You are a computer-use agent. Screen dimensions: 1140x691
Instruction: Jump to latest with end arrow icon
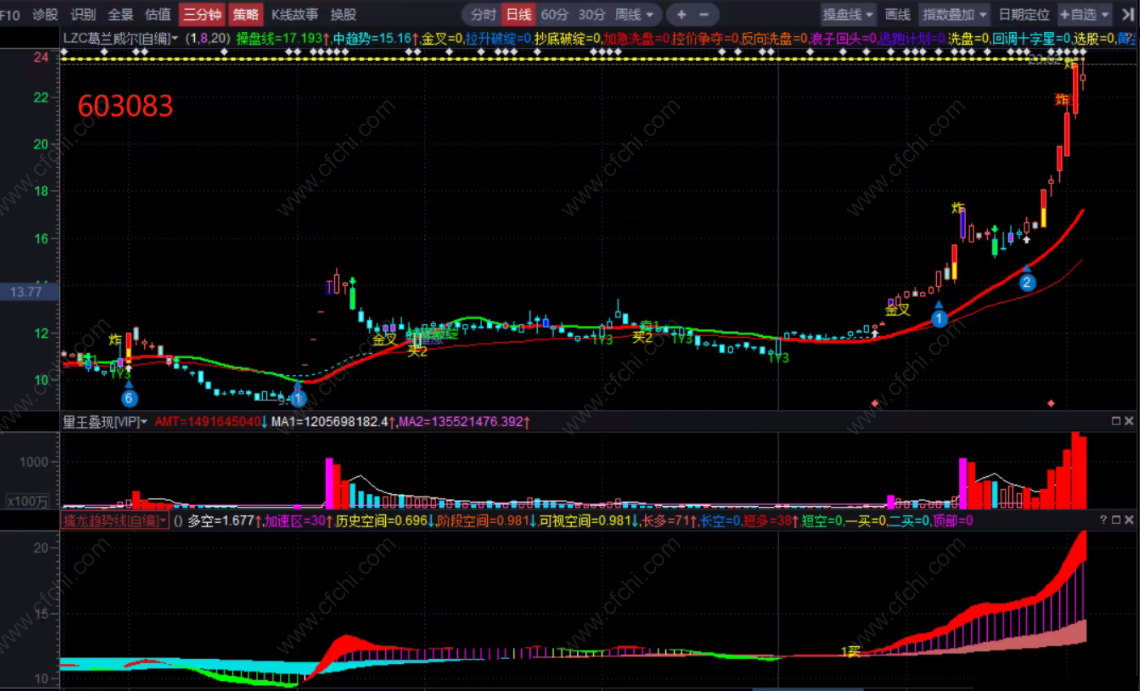pyautogui.click(x=1128, y=15)
